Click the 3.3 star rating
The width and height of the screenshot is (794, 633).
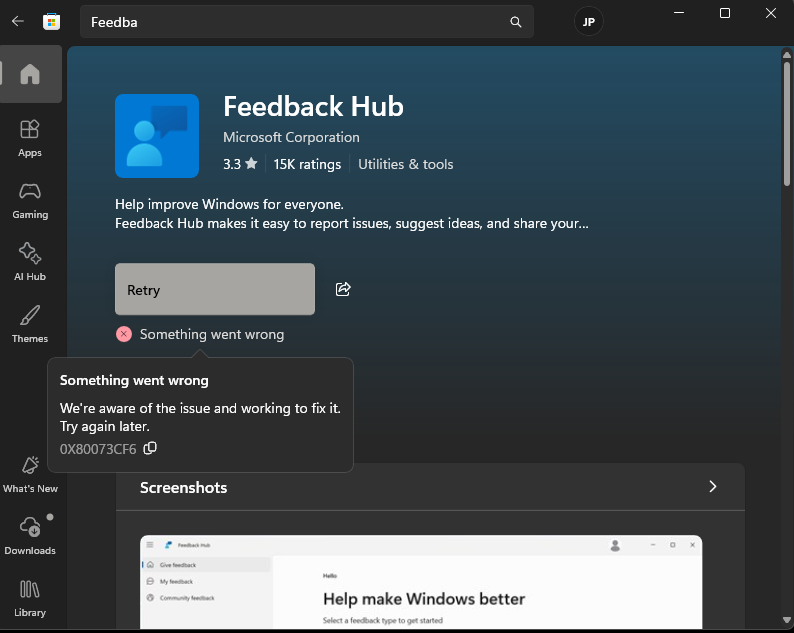click(240, 164)
